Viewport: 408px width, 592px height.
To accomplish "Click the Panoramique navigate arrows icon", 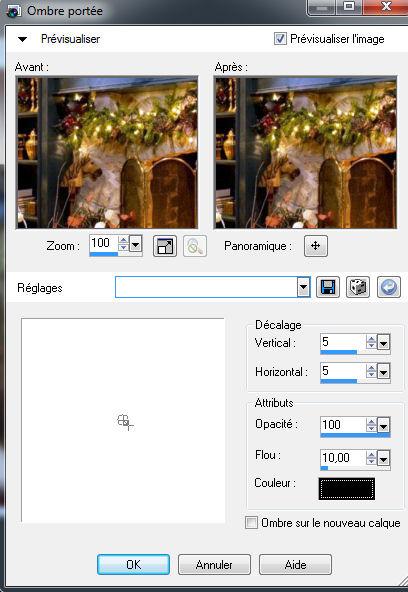I will pyautogui.click(x=316, y=246).
